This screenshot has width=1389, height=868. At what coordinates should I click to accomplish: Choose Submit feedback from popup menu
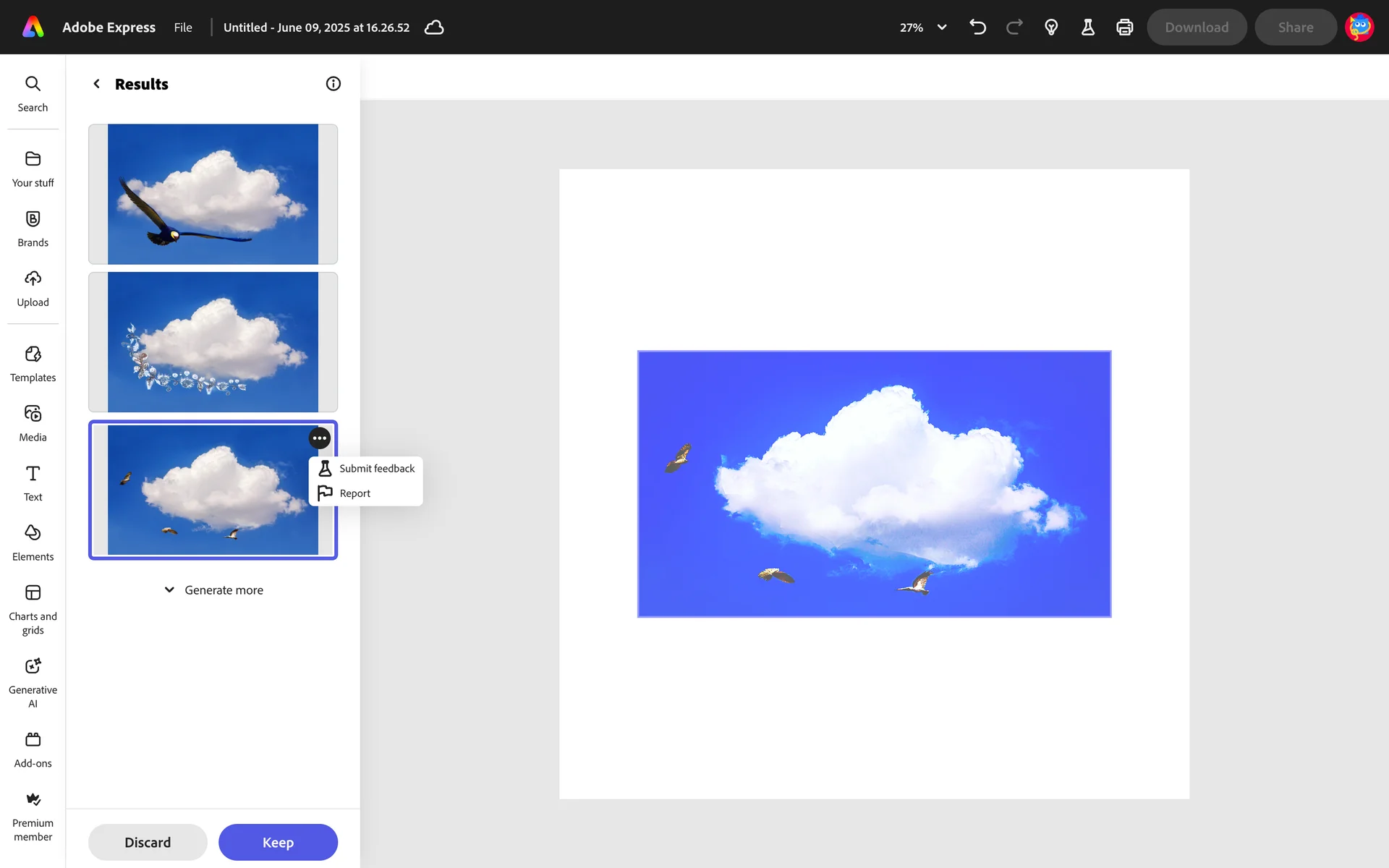366,469
